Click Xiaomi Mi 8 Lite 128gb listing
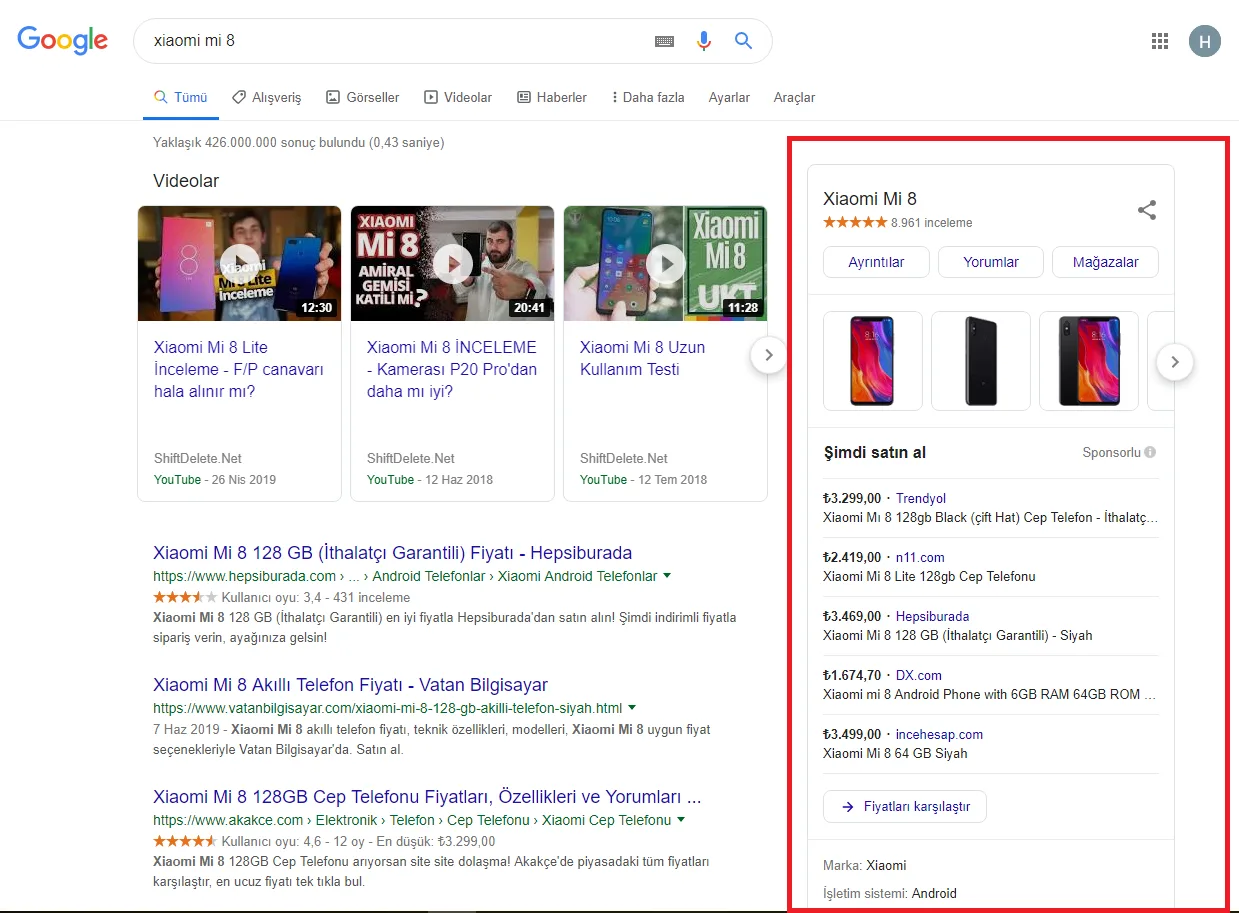Screen dimensions: 1239x913 [929, 576]
